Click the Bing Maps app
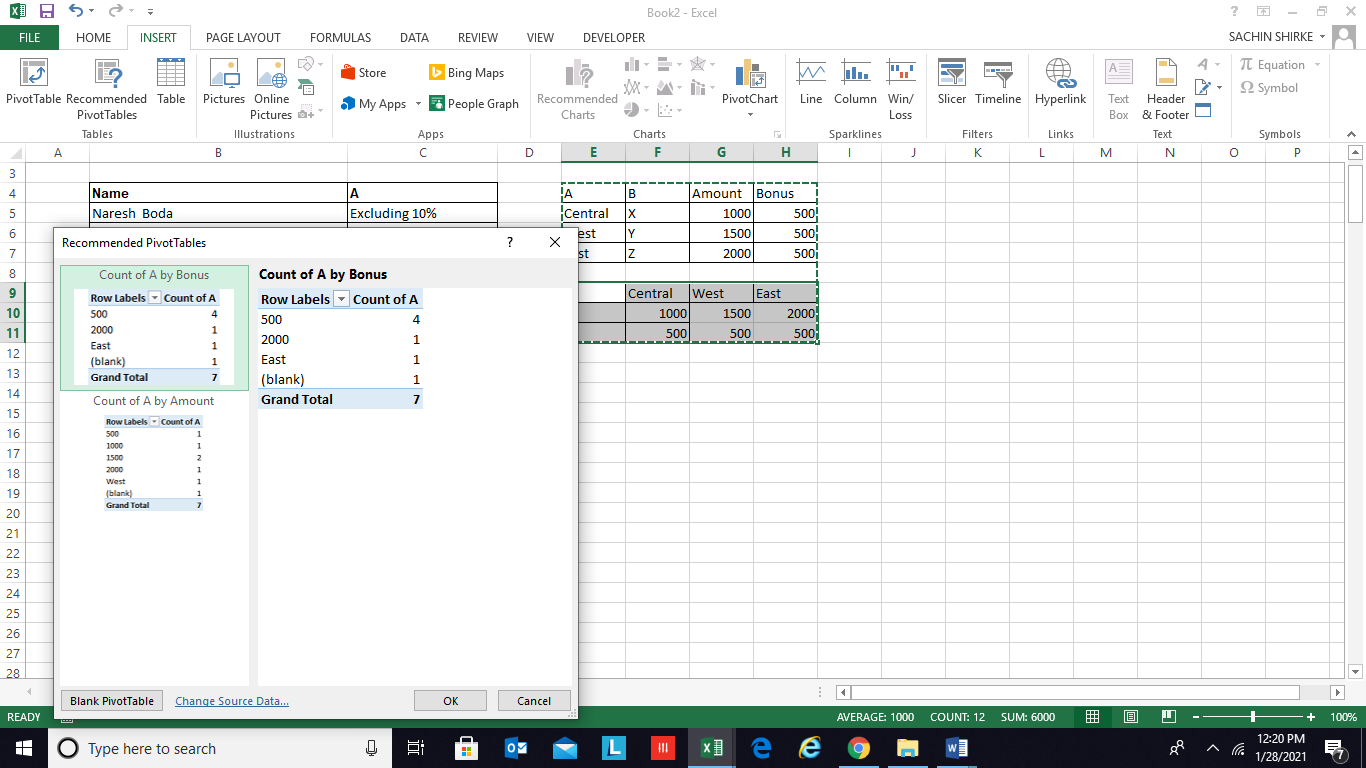 click(x=466, y=72)
